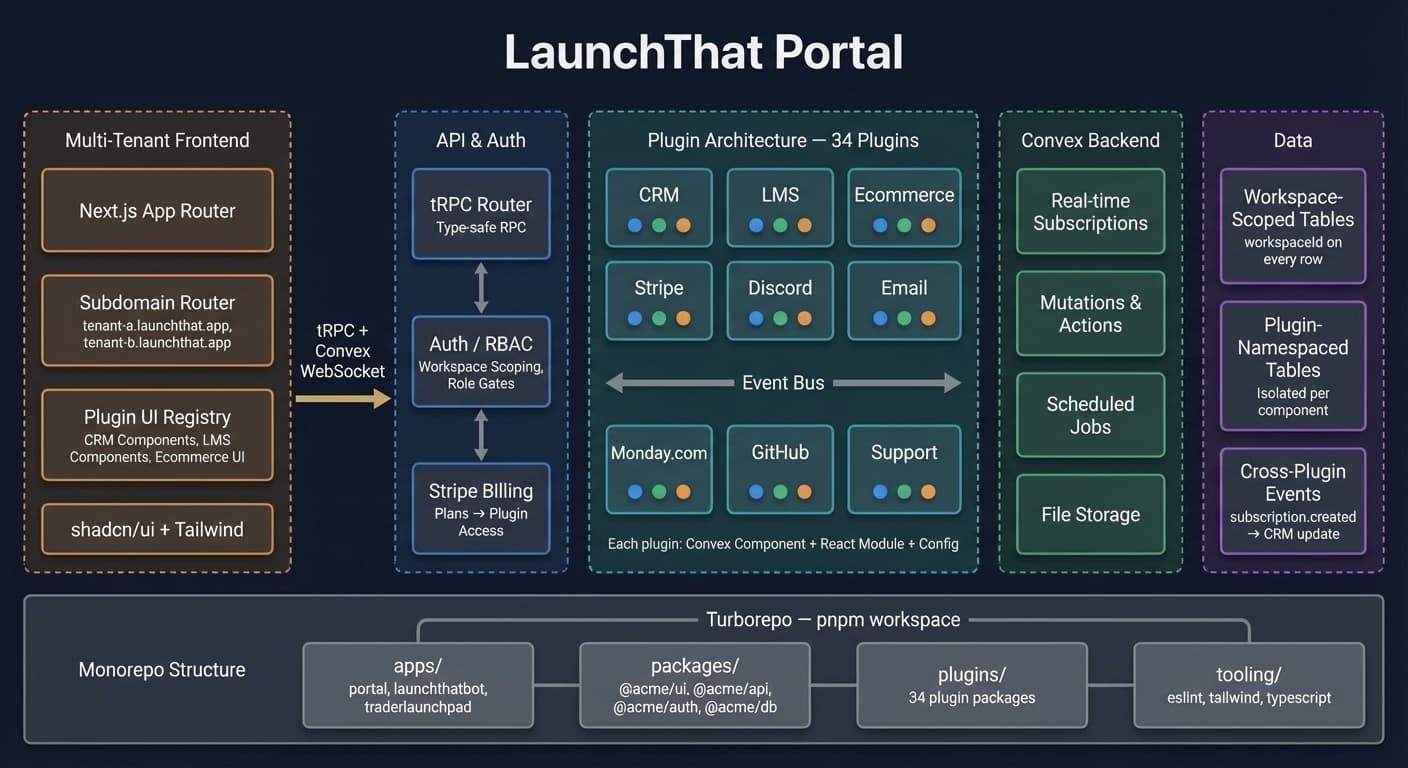Select the Scheduled Jobs box
1408x768 pixels.
point(1090,415)
